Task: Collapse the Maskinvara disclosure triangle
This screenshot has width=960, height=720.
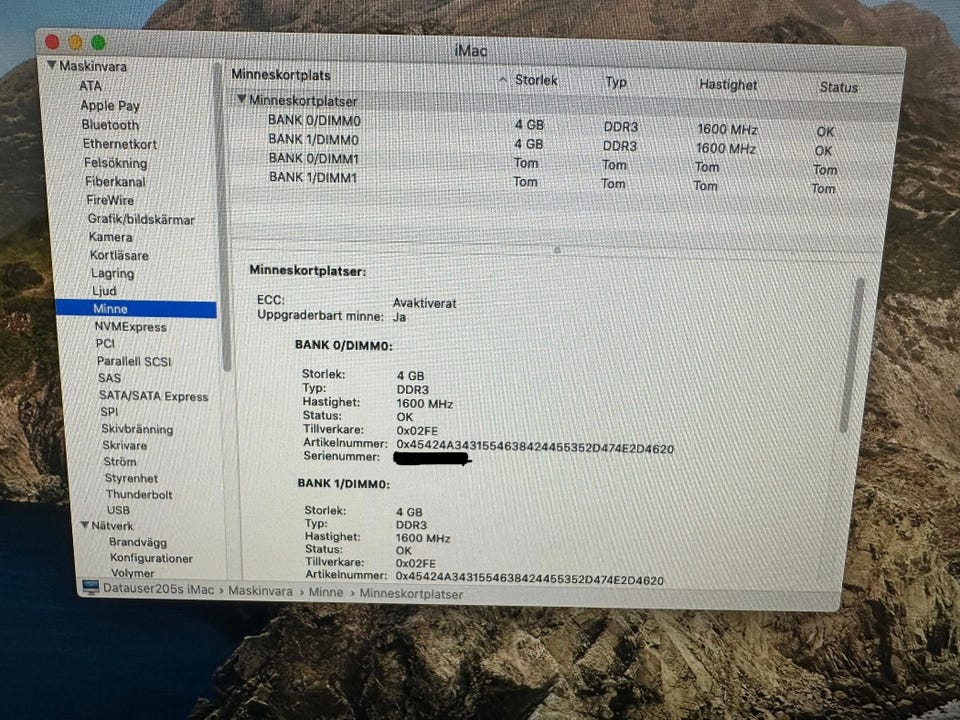Action: click(x=51, y=64)
